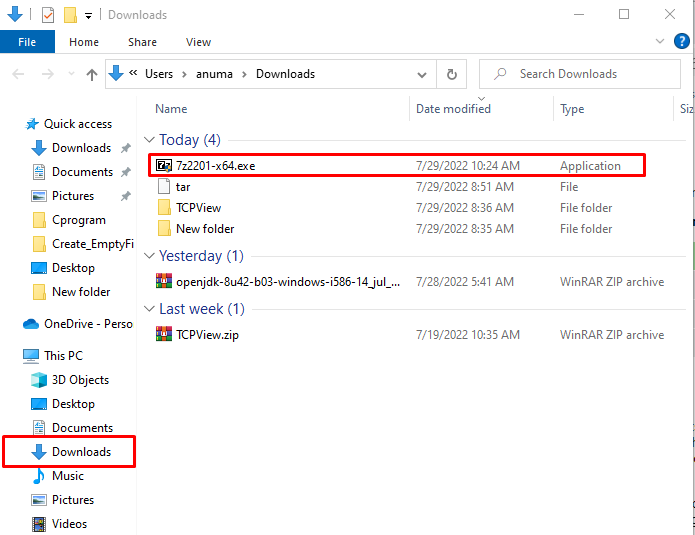Click anuma in the address path
The width and height of the screenshot is (695, 535).
tap(214, 74)
